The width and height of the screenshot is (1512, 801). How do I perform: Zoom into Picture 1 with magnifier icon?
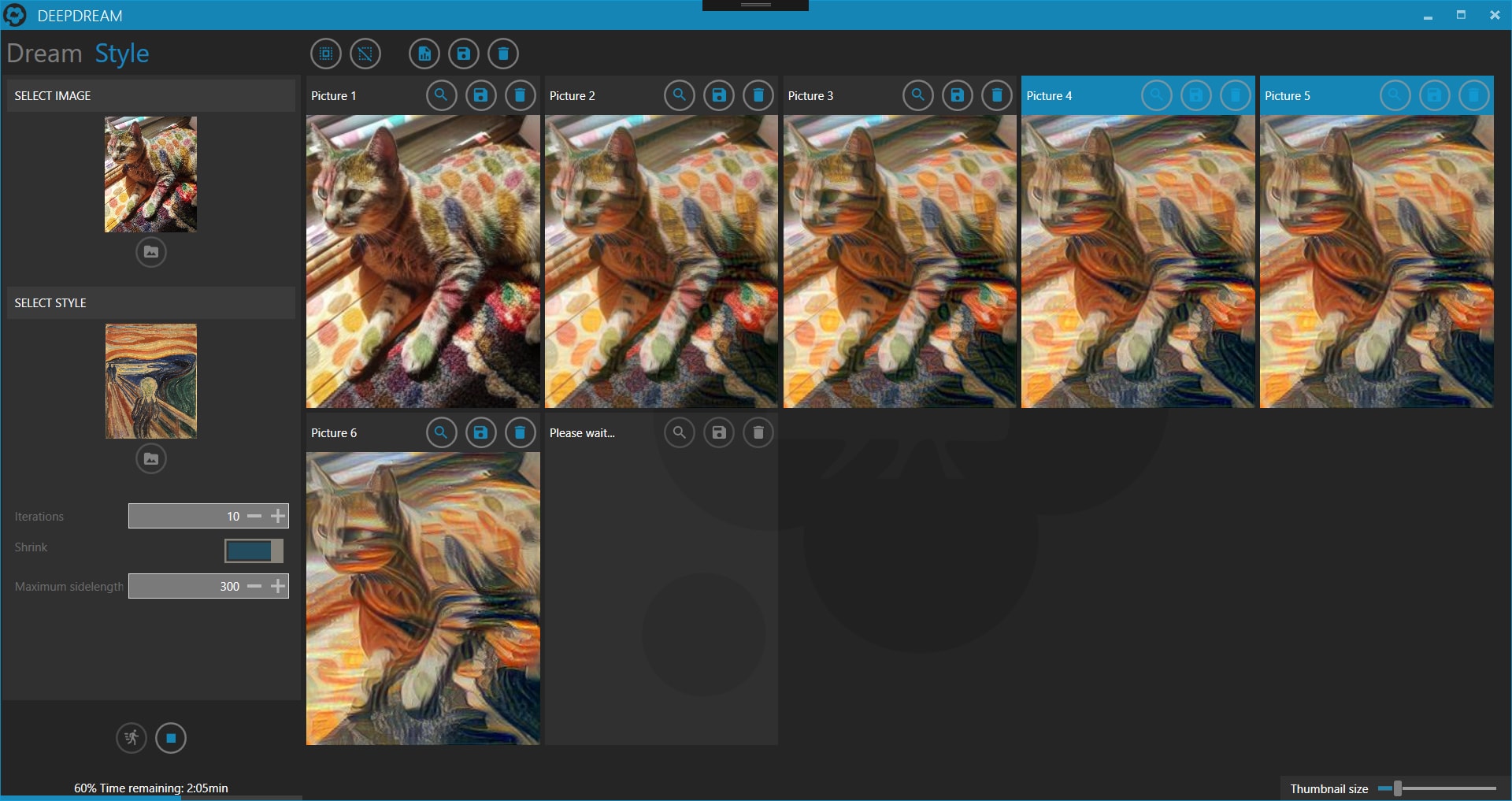441,95
